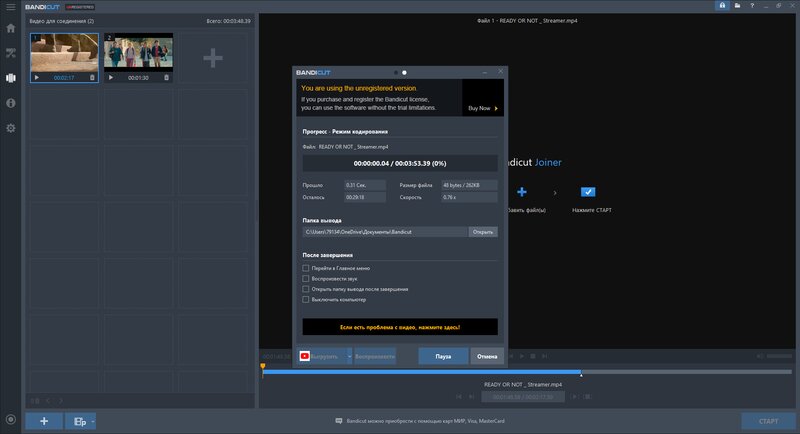Click the Скорость speed value 0.76x
The height and width of the screenshot is (434, 800).
469,197
